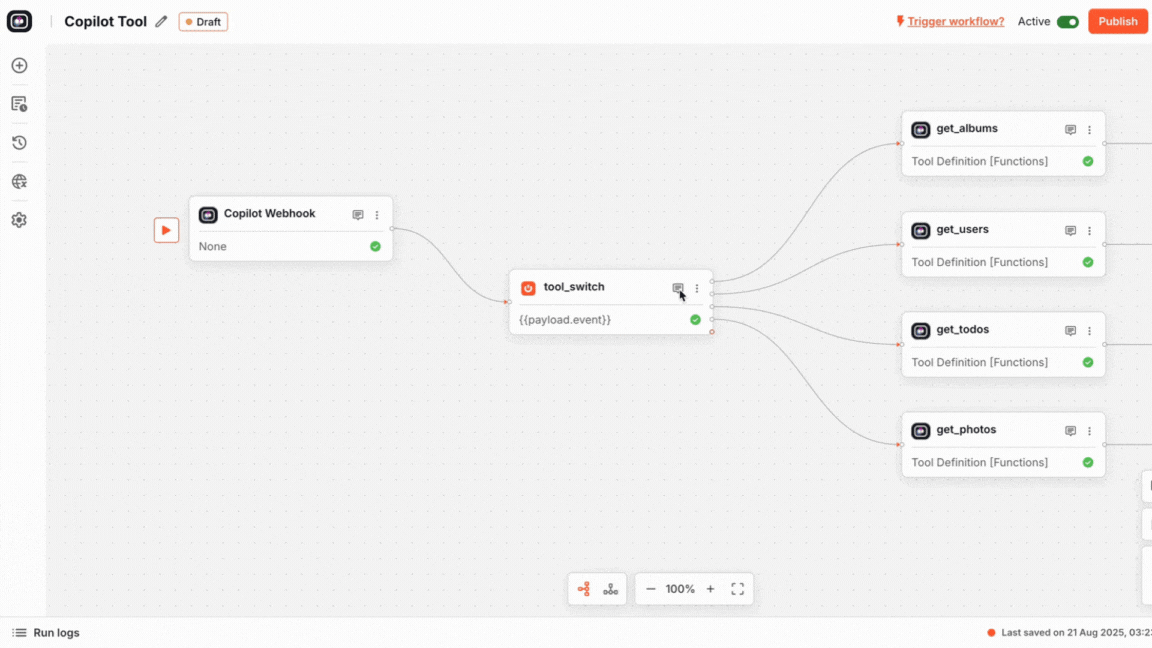Click the play trigger icon beside Copilot Webhook

coord(166,230)
